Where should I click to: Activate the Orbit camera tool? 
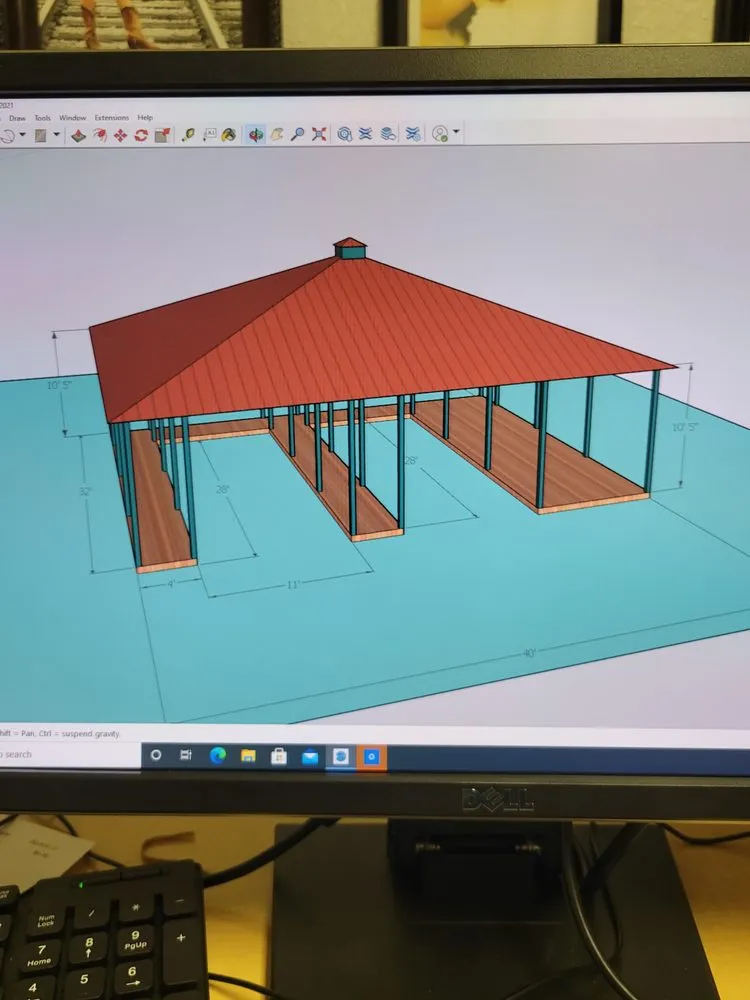[256, 135]
